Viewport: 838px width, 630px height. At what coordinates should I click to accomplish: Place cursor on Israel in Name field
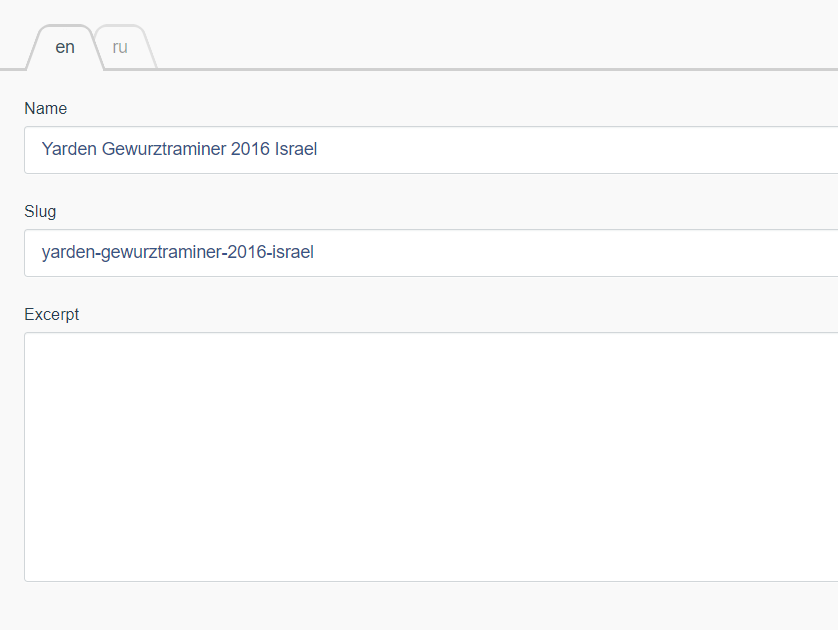(x=296, y=149)
